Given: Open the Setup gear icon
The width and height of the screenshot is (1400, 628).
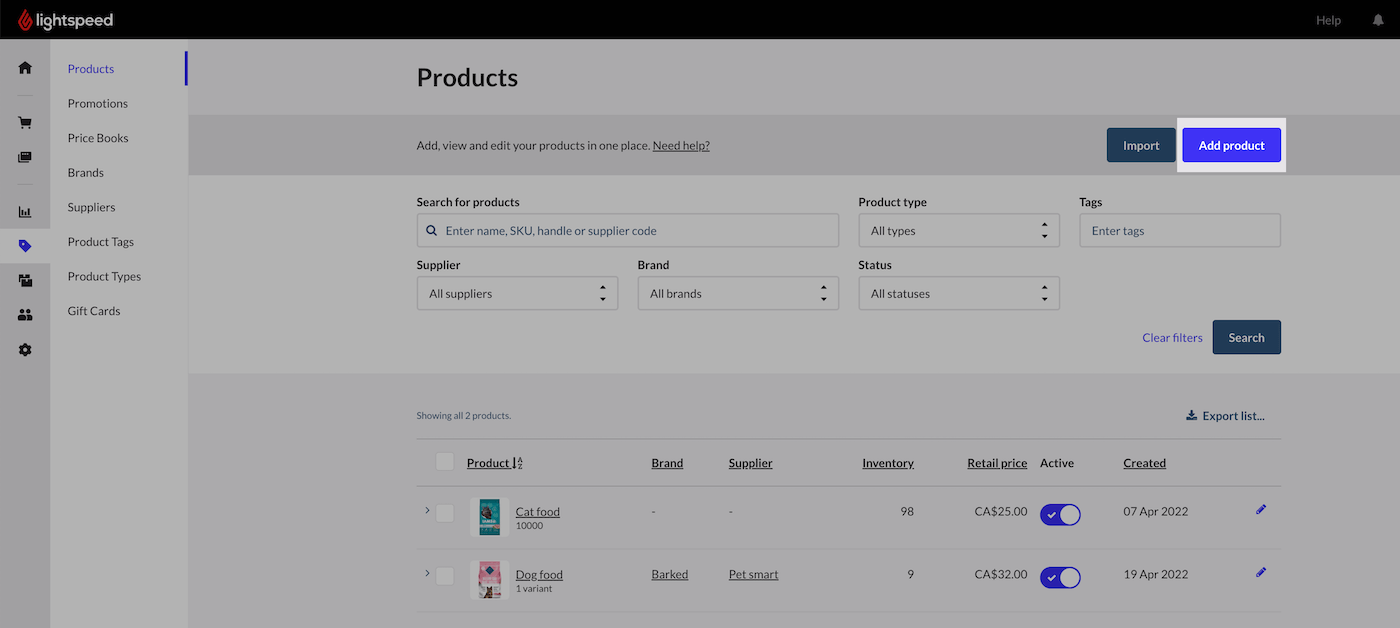Looking at the screenshot, I should [x=25, y=350].
